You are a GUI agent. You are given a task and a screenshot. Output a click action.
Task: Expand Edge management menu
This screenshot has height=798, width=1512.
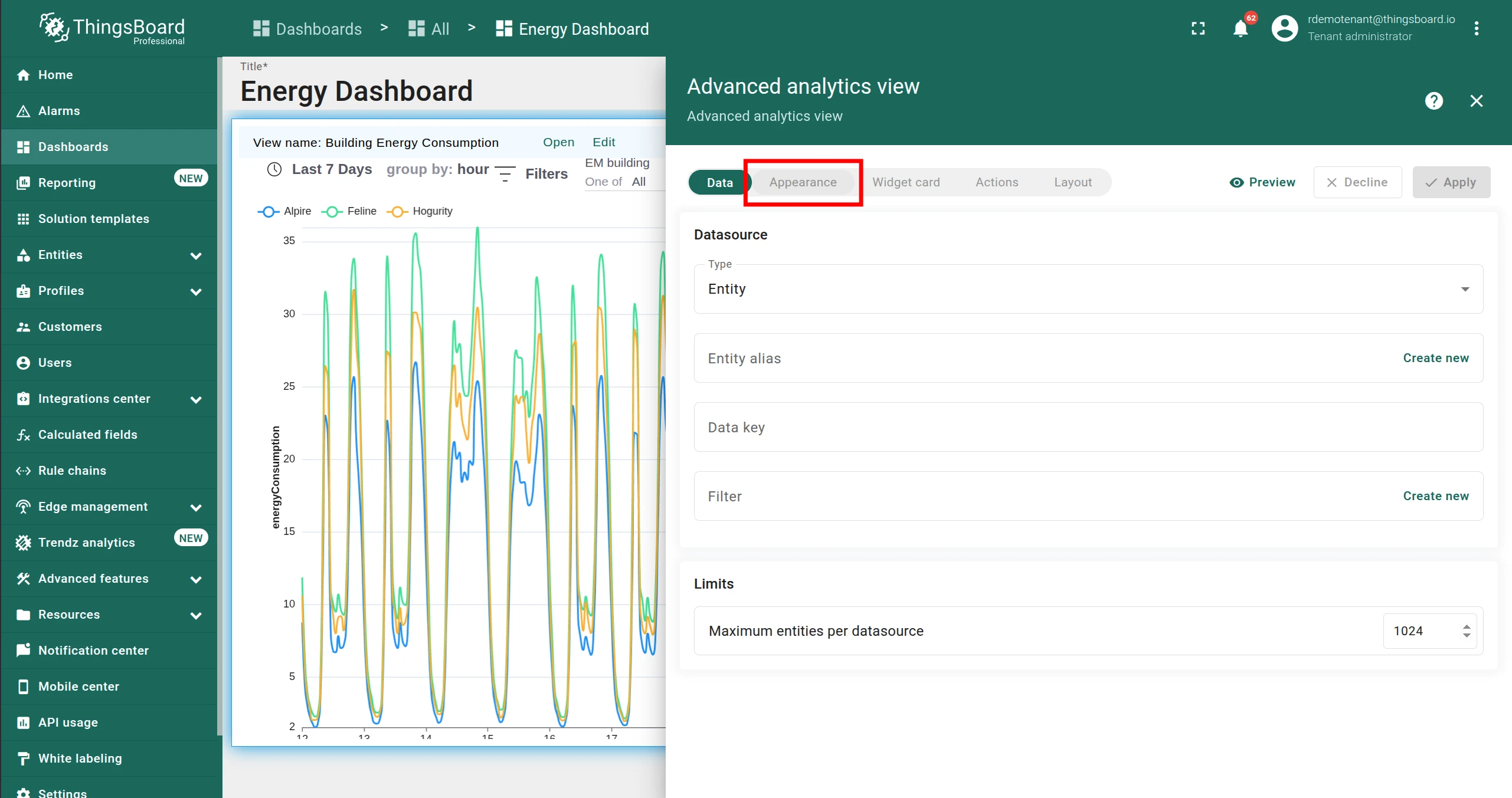point(196,507)
